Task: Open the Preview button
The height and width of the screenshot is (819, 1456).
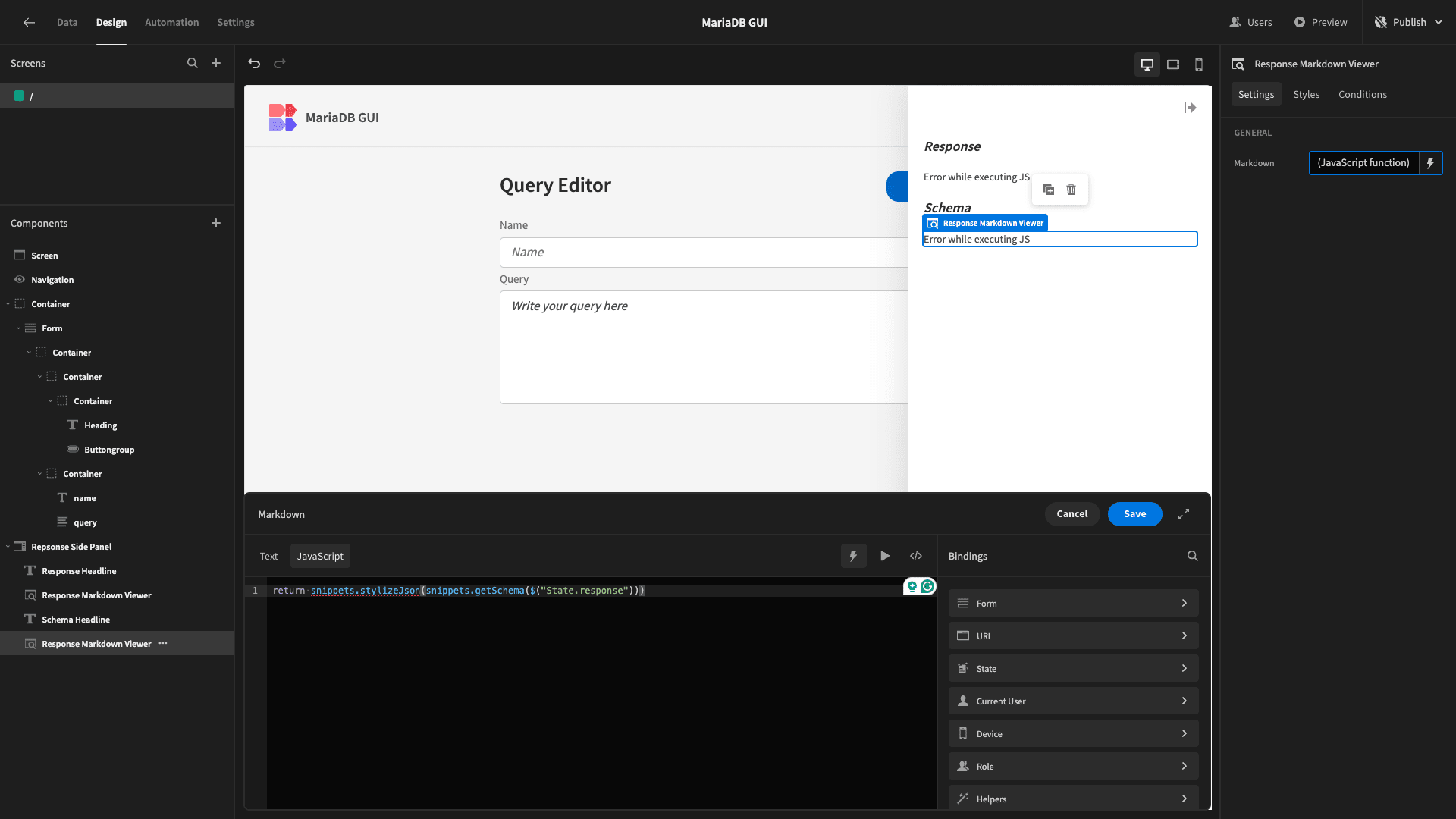Action: (1321, 23)
